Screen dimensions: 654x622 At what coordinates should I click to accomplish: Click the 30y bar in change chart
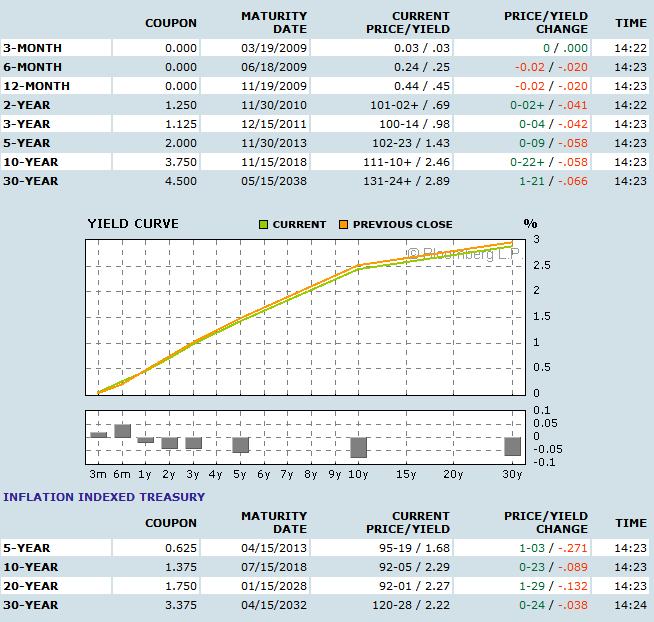point(513,446)
